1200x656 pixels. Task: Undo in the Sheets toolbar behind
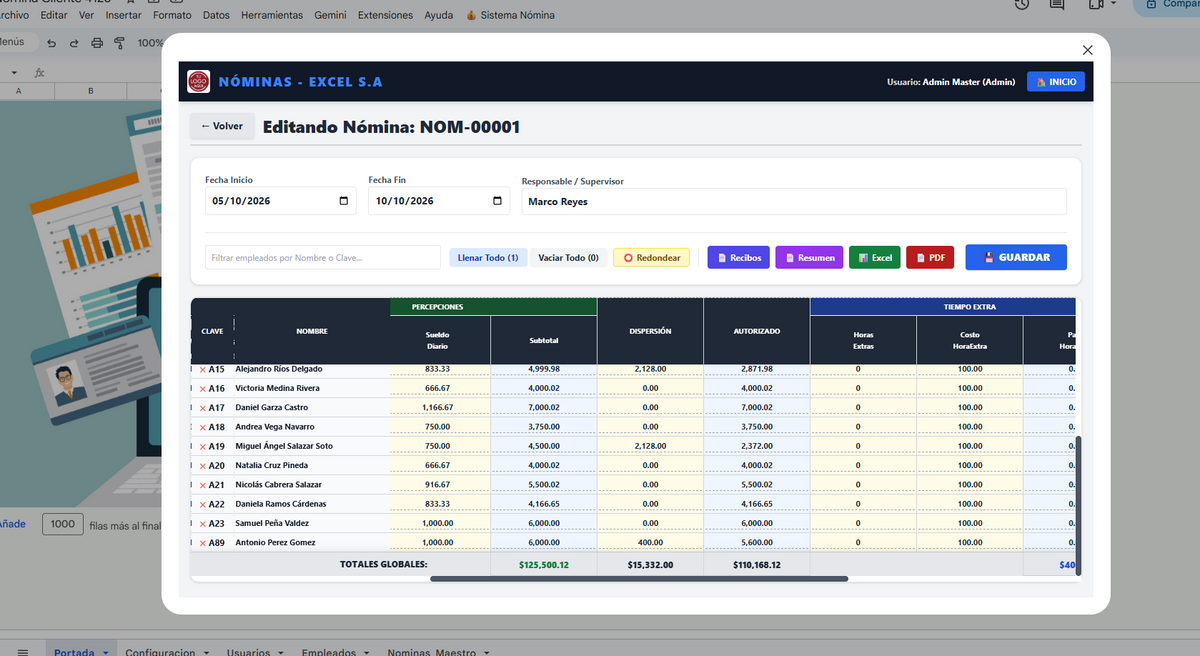(51, 43)
